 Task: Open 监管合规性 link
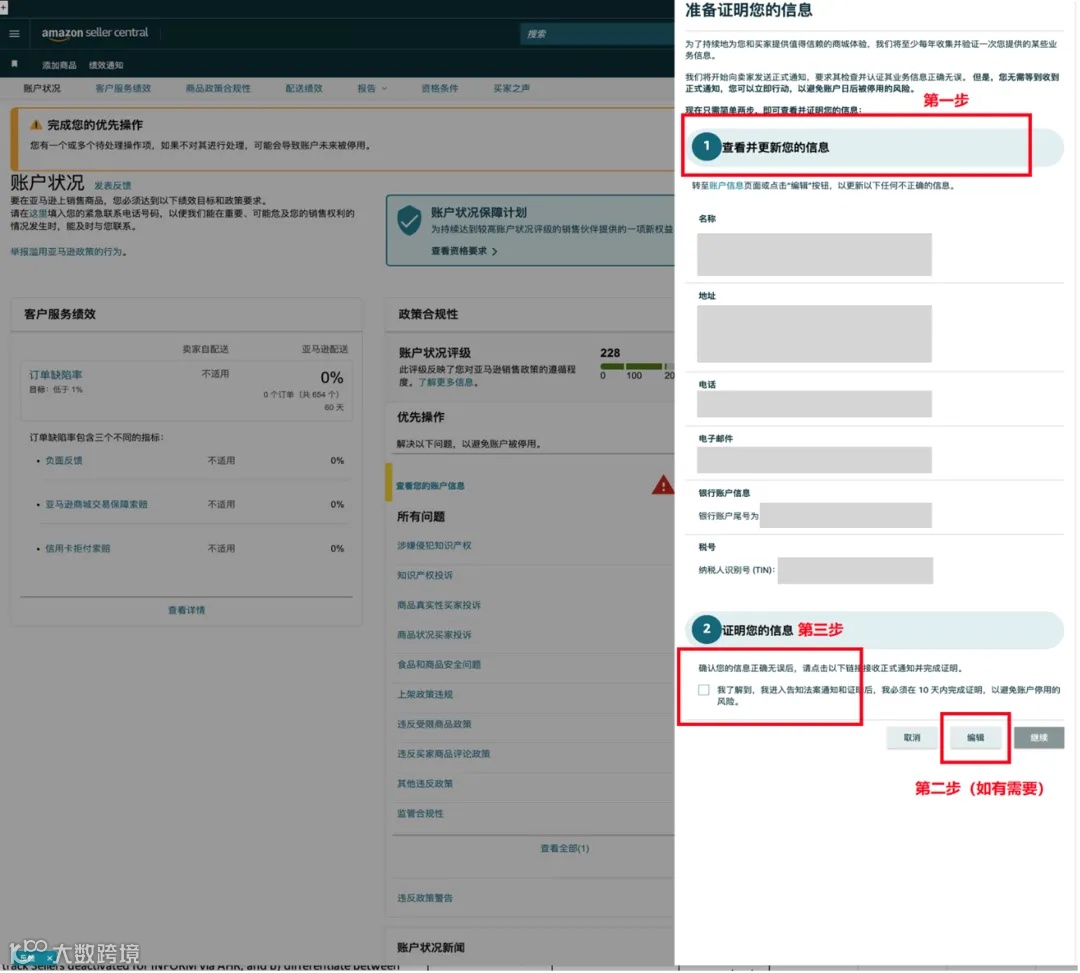(x=420, y=814)
